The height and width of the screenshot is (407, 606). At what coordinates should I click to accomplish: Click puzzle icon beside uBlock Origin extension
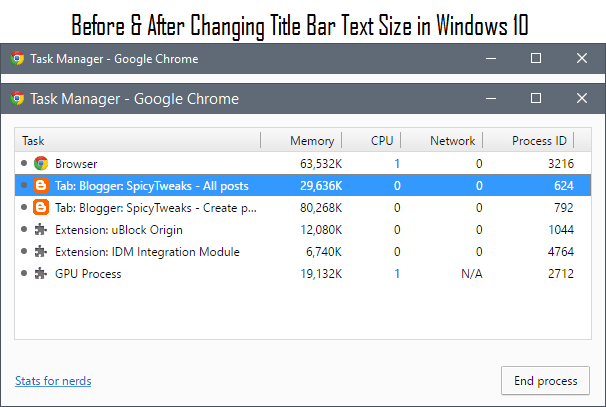(x=41, y=230)
